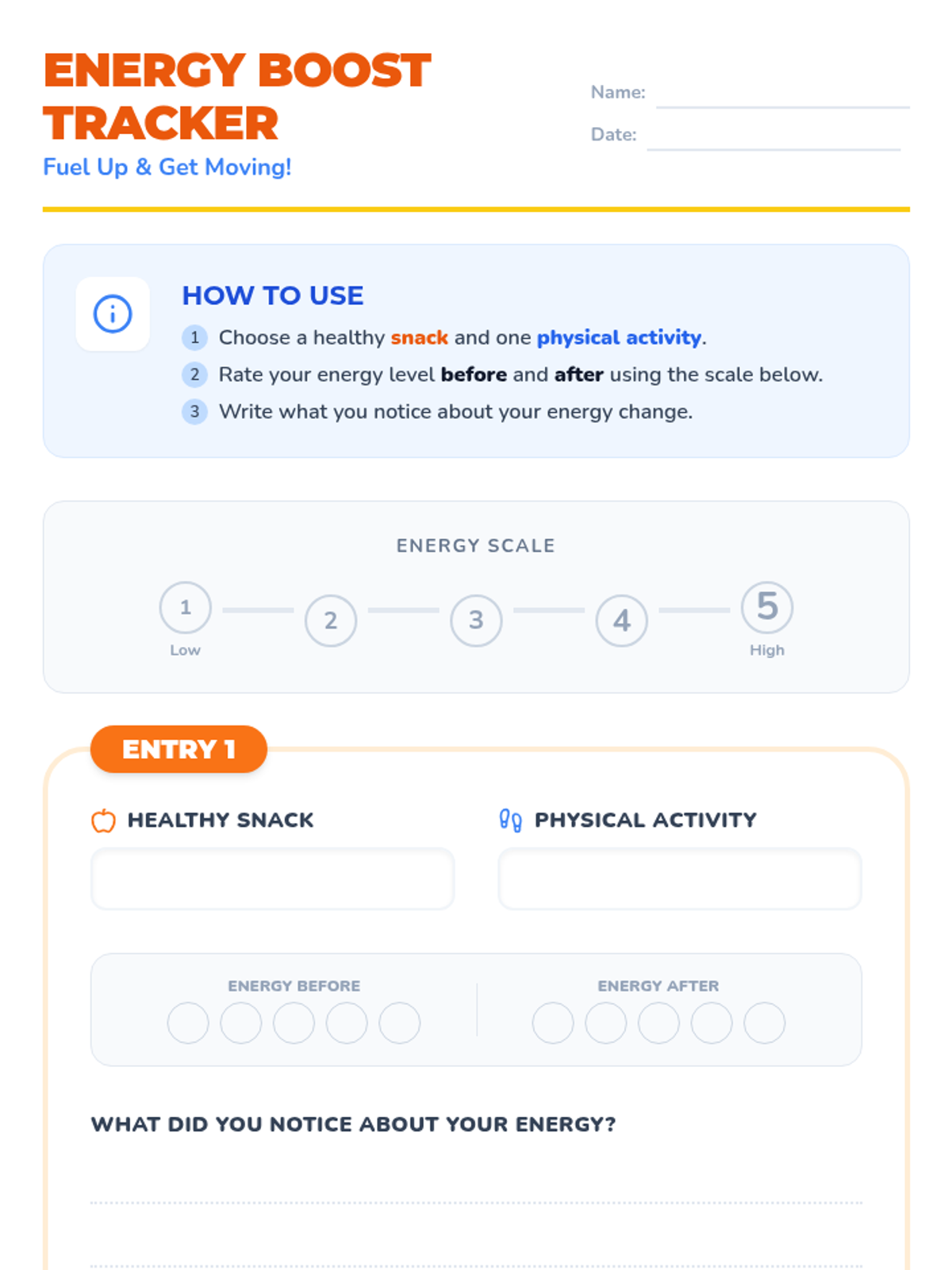Click the step 1 number badge
The width and height of the screenshot is (952, 1270).
tap(194, 337)
